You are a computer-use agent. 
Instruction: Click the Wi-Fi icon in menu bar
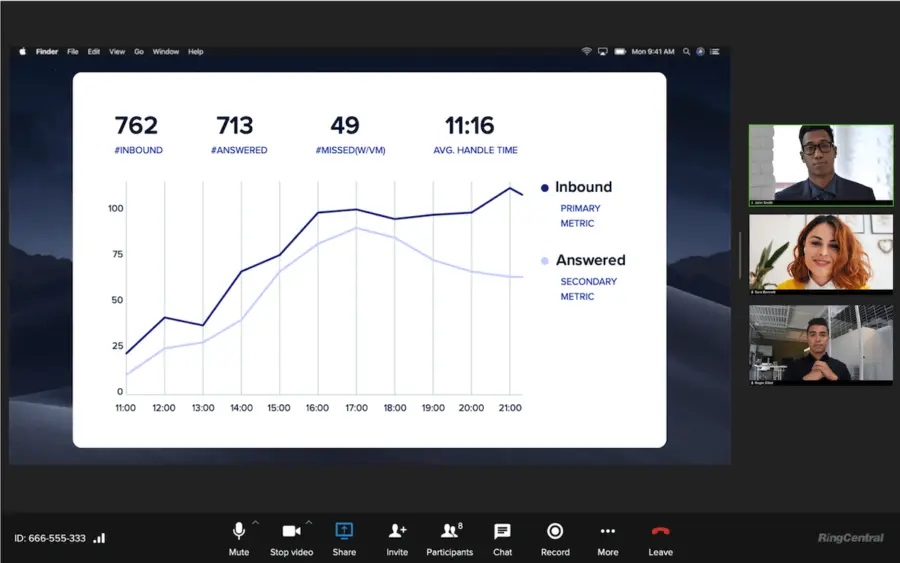(586, 52)
